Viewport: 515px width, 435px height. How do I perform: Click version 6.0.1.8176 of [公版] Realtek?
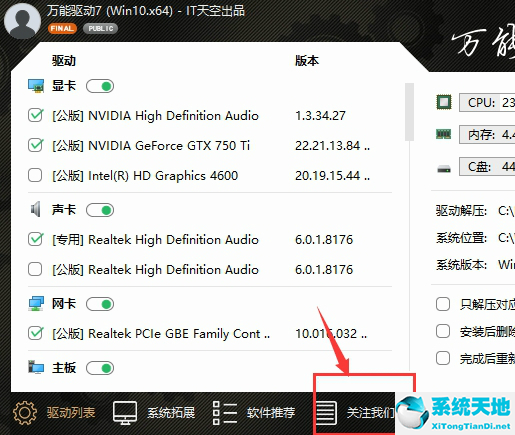click(x=324, y=270)
